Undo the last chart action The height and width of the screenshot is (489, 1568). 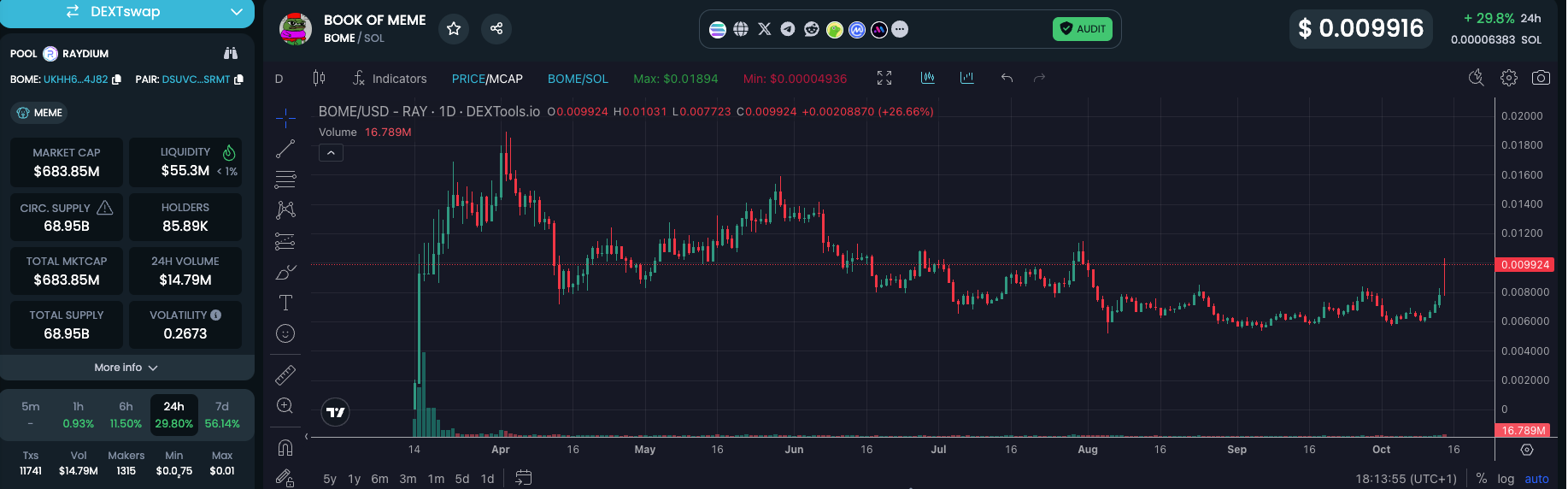pos(1007,78)
